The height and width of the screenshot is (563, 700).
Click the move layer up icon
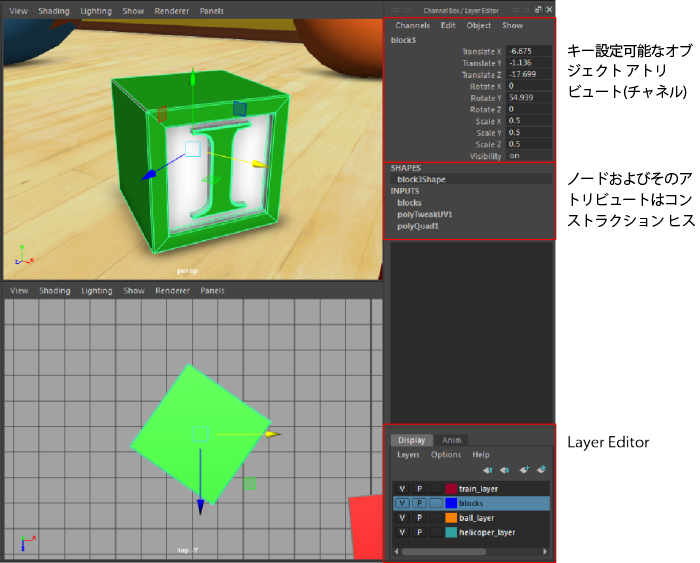click(488, 470)
